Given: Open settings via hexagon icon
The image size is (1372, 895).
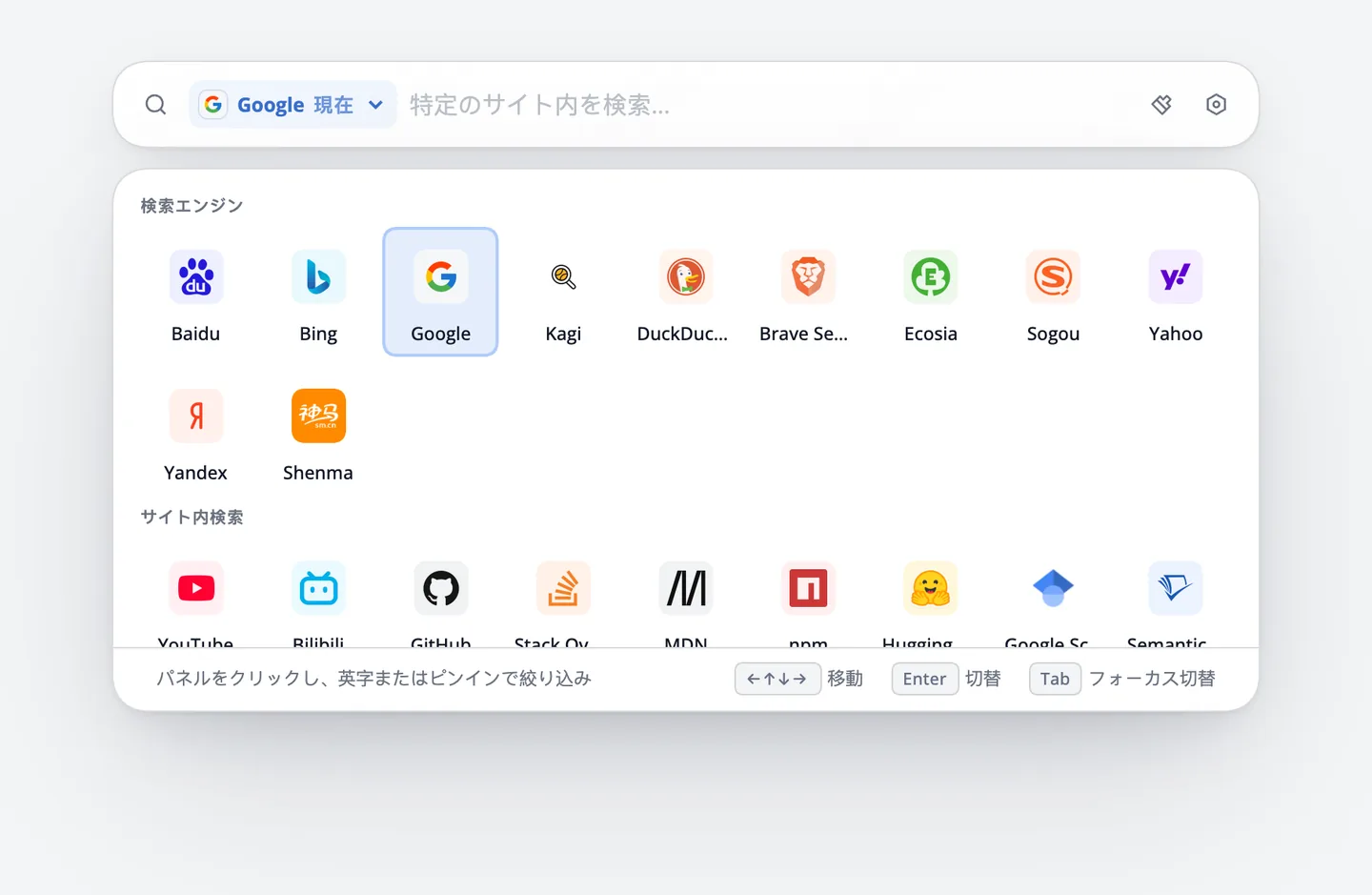Looking at the screenshot, I should [1216, 105].
